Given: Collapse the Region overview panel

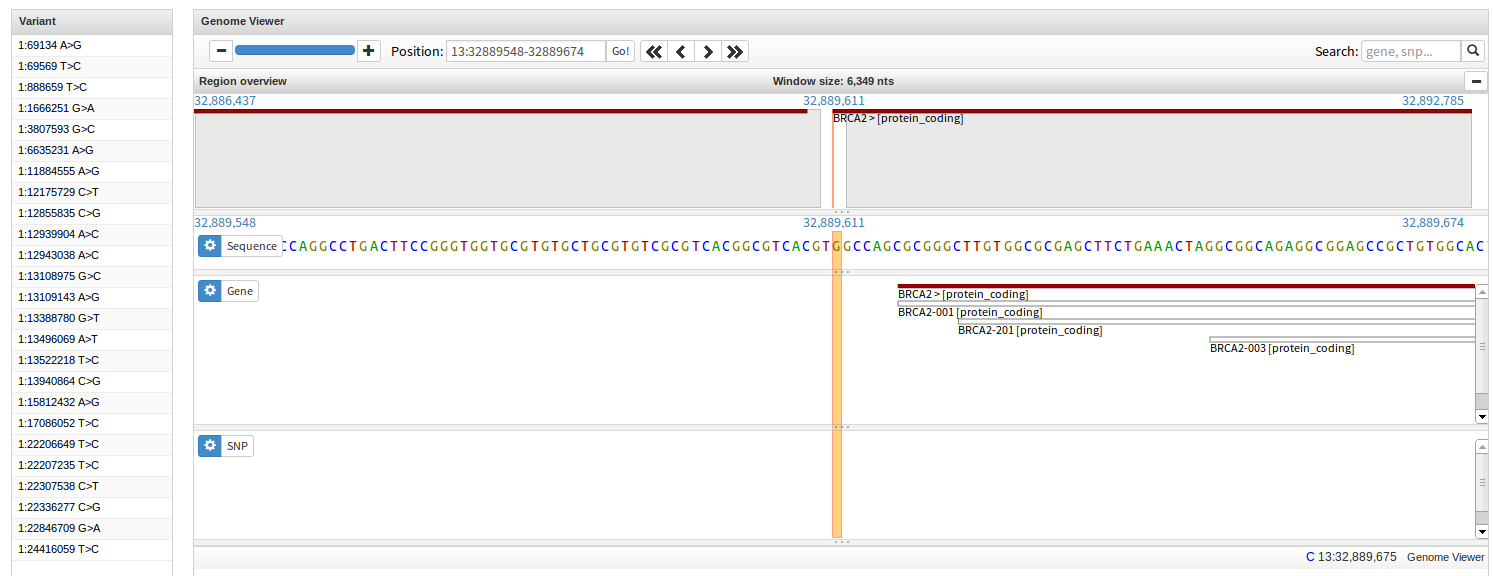Looking at the screenshot, I should pos(1475,81).
